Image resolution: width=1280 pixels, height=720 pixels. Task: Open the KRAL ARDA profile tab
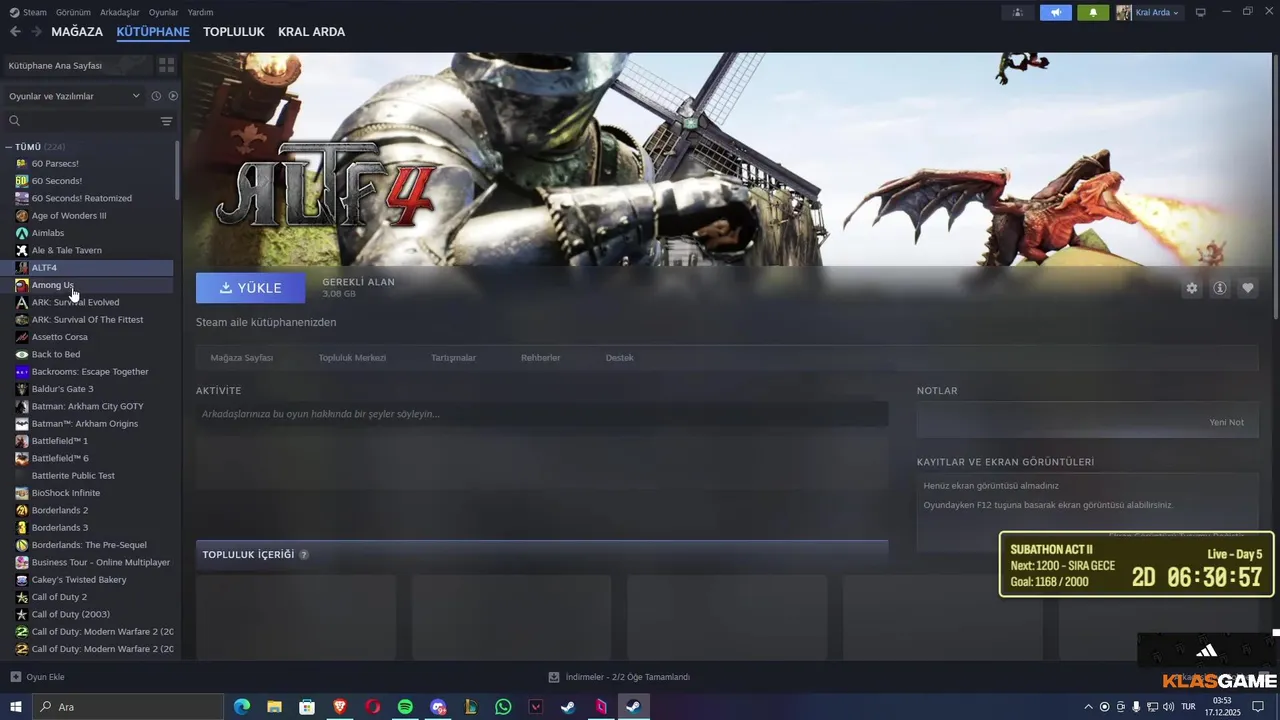[312, 32]
